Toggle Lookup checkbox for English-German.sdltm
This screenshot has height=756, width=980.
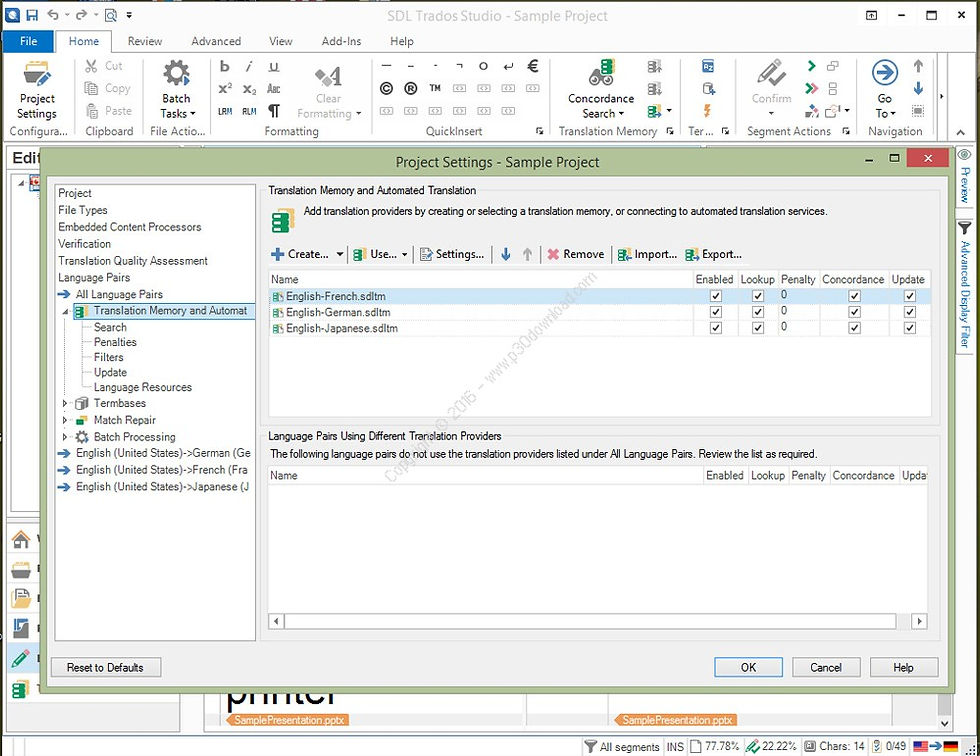coord(758,312)
